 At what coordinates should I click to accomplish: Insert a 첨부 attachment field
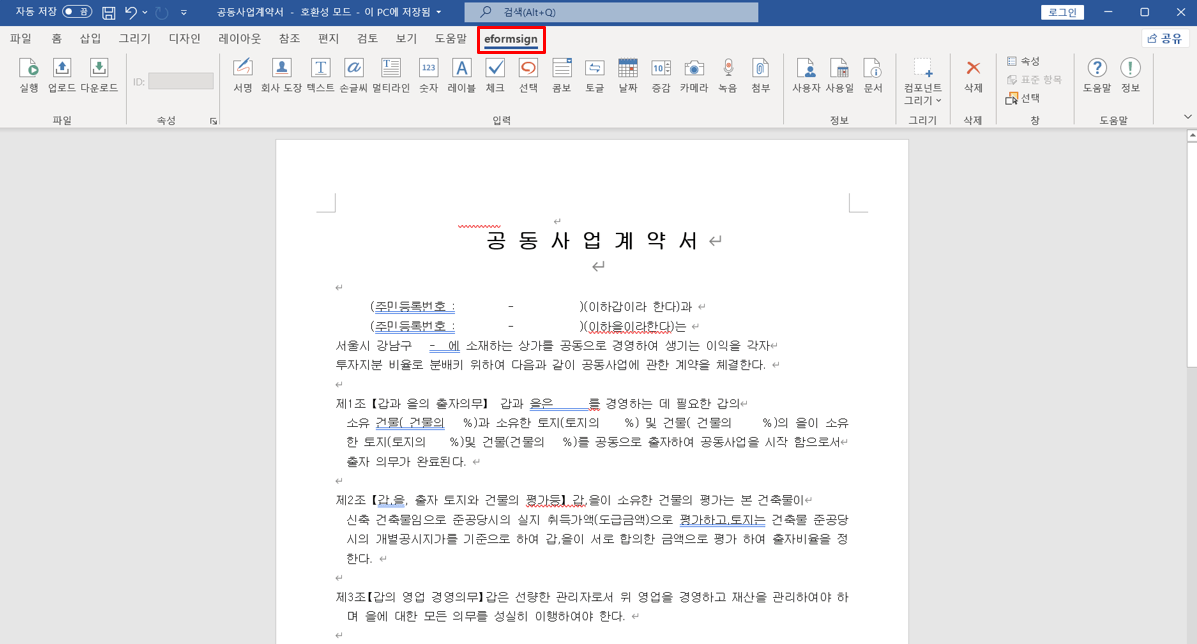(x=760, y=76)
